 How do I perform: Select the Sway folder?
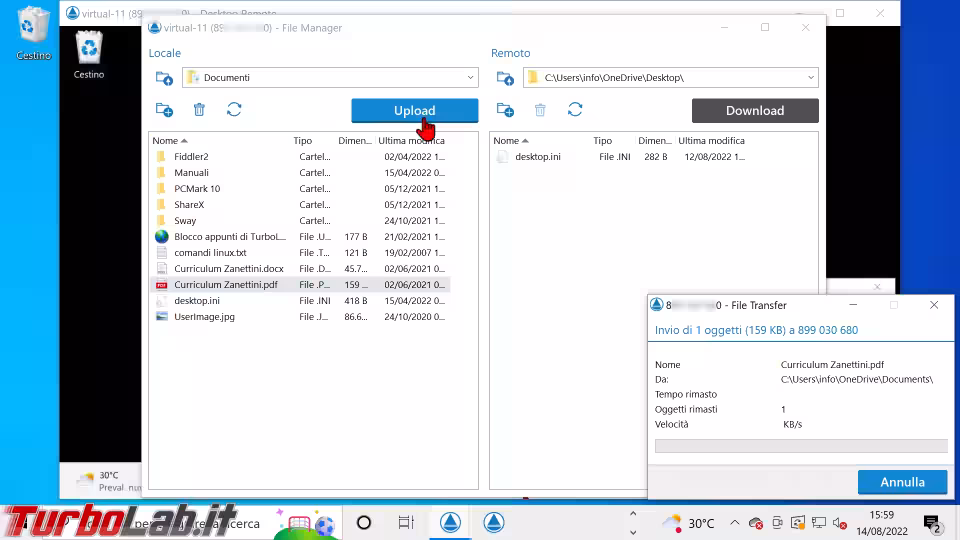[x=300, y=220]
